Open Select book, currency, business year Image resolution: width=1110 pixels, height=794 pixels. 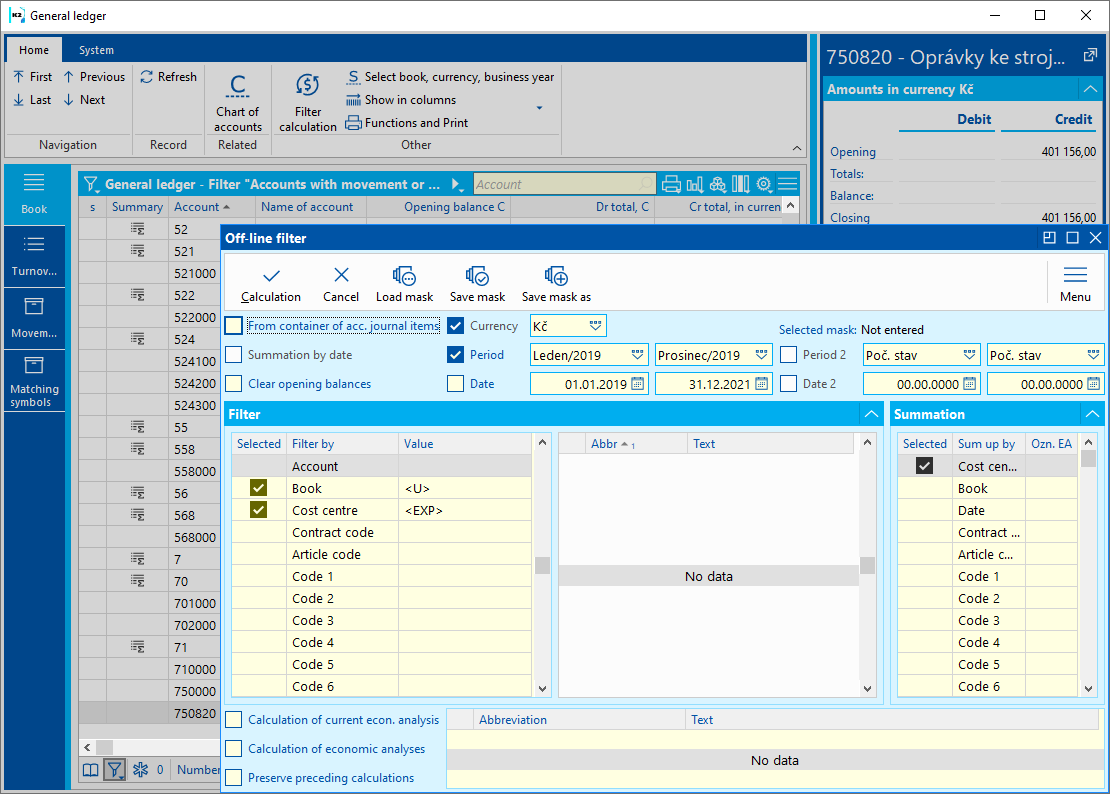coord(450,76)
